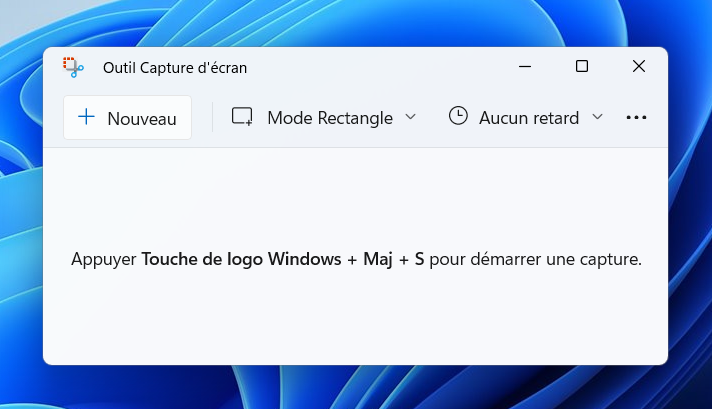Image resolution: width=712 pixels, height=409 pixels.
Task: Start a new capture with Nouveau
Action: (x=127, y=118)
